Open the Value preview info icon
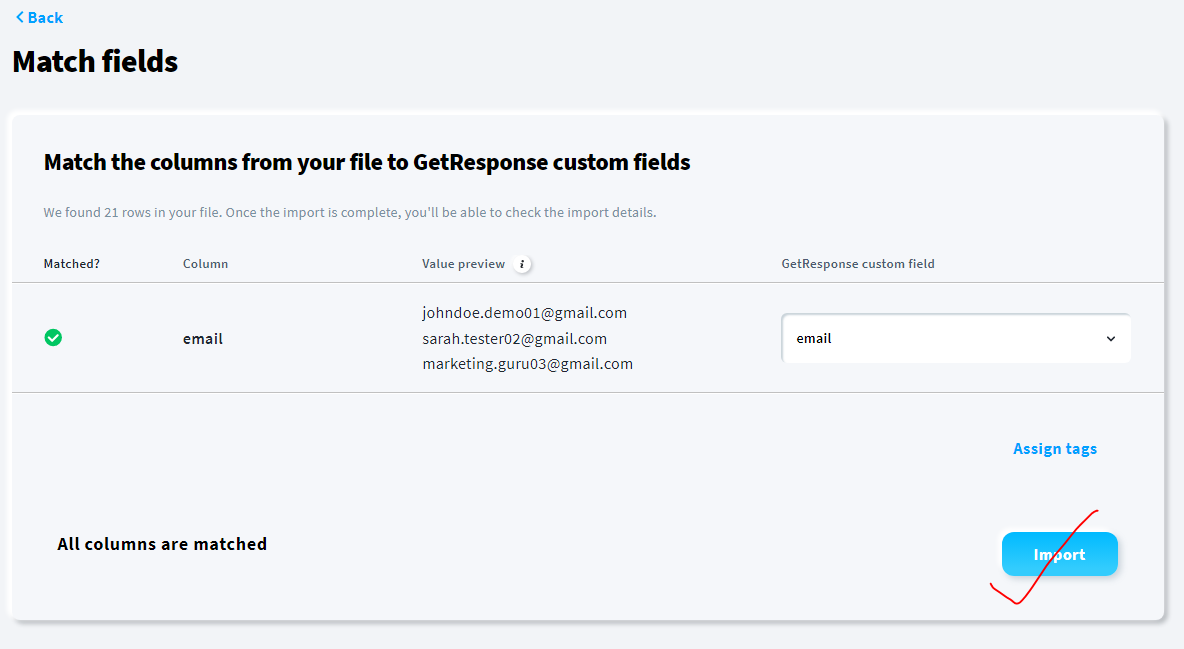 [x=522, y=264]
